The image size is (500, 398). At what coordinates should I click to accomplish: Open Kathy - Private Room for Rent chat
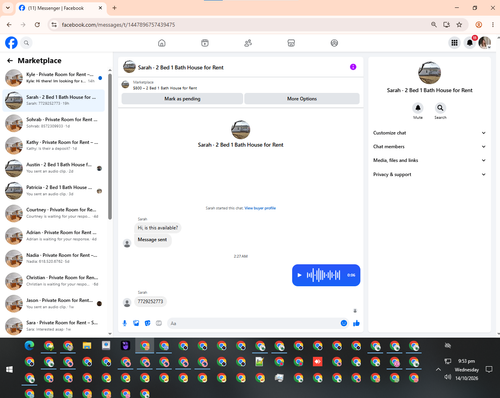pos(54,145)
